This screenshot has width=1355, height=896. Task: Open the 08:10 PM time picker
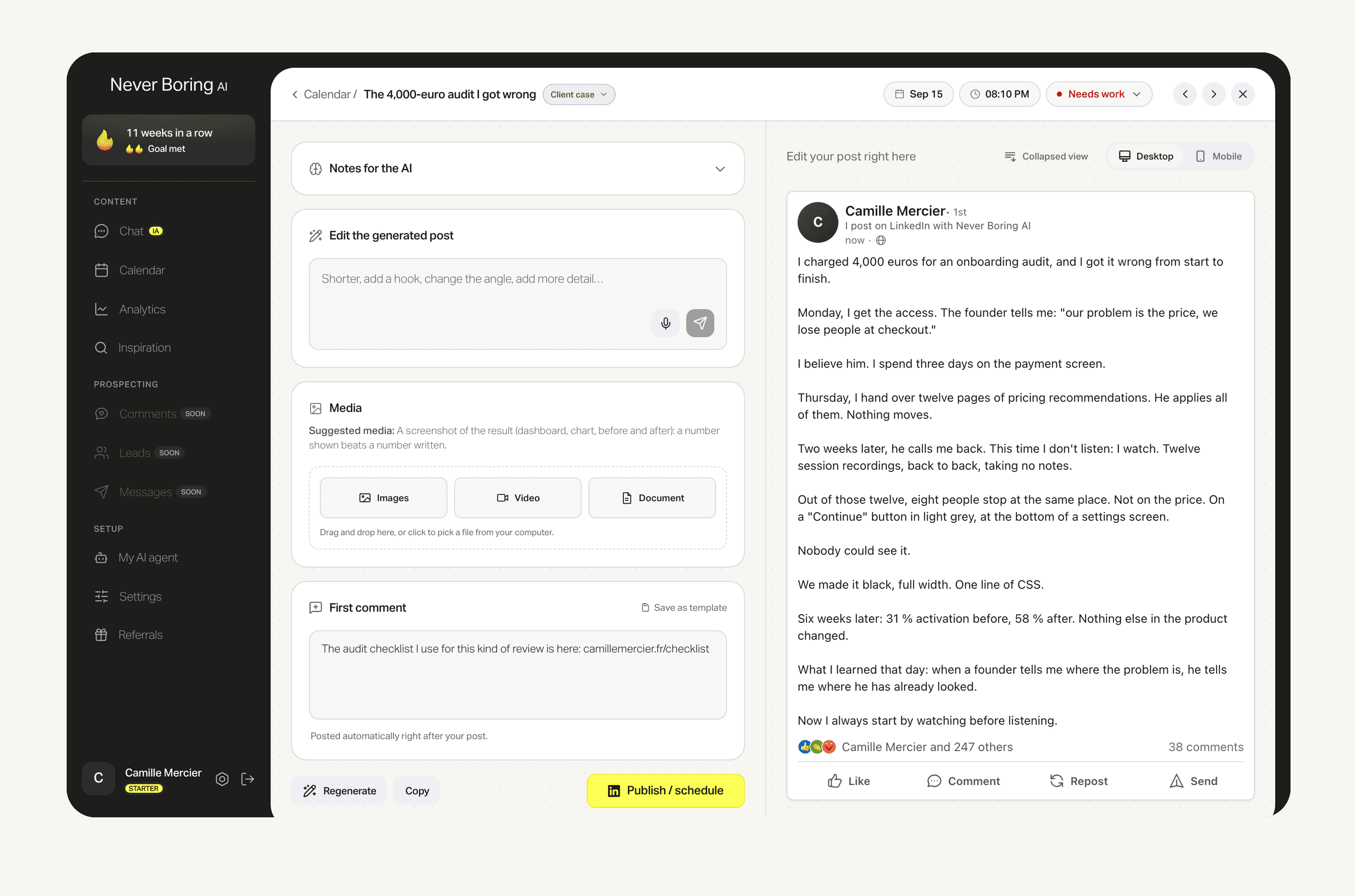[x=999, y=95]
